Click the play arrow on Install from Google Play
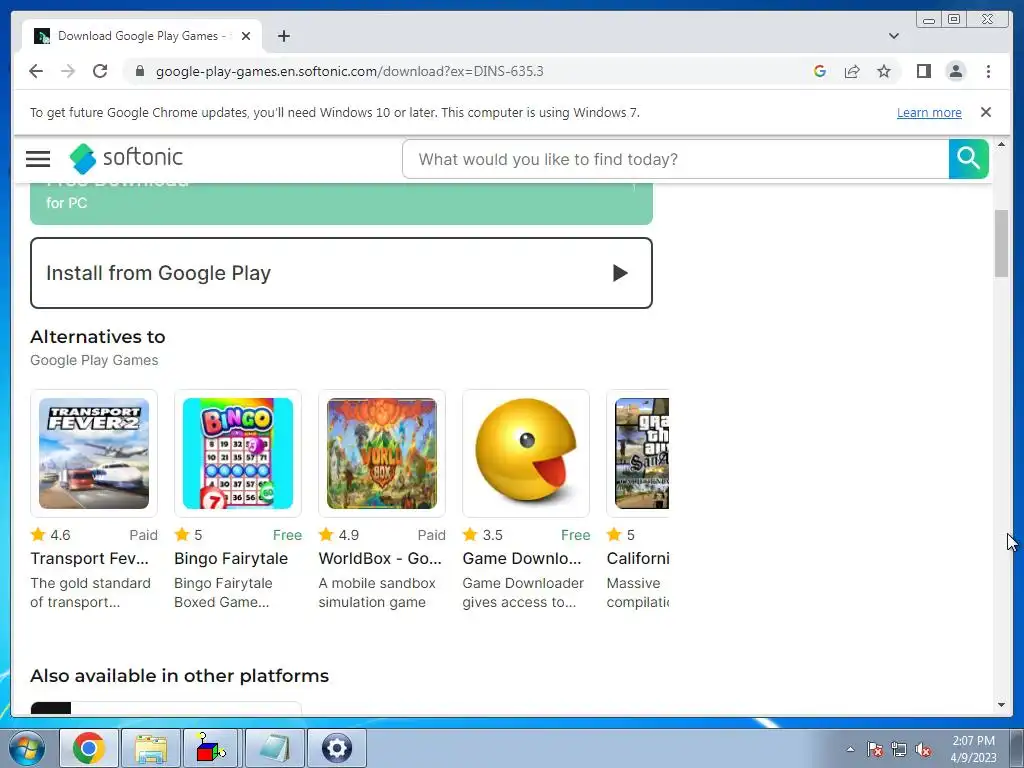The image size is (1024, 768). 620,273
